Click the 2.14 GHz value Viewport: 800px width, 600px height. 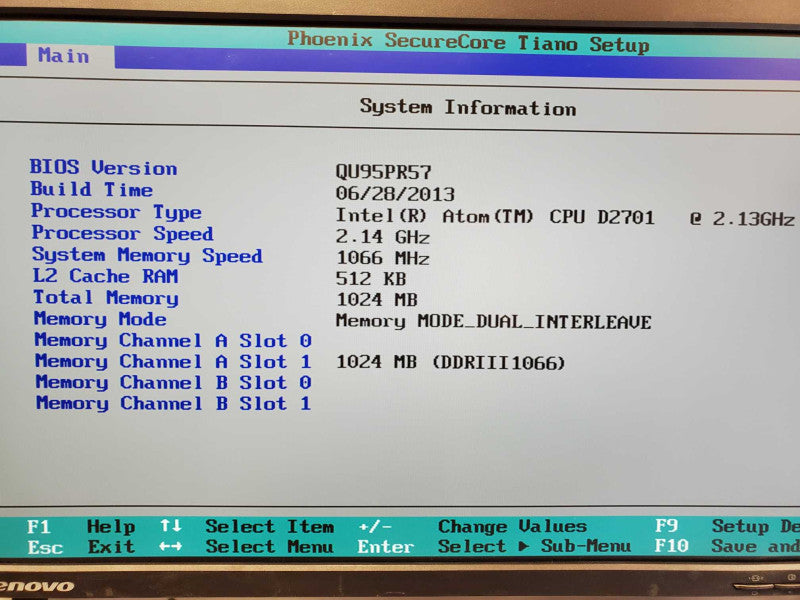383,237
